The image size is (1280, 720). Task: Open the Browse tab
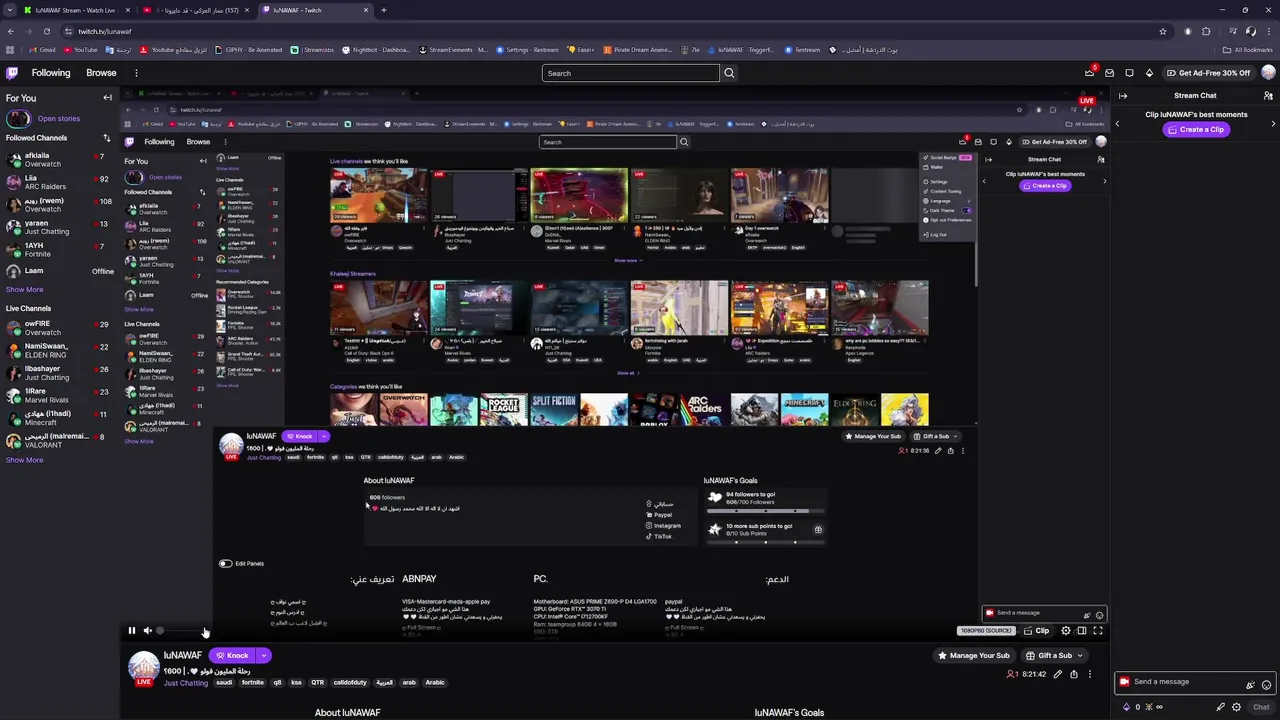[x=101, y=73]
